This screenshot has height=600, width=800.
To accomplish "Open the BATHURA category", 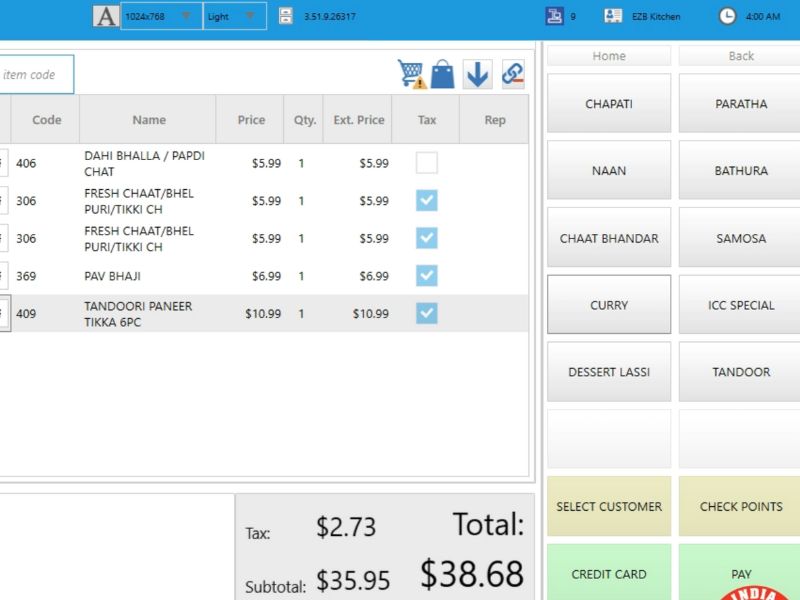I will tap(741, 170).
